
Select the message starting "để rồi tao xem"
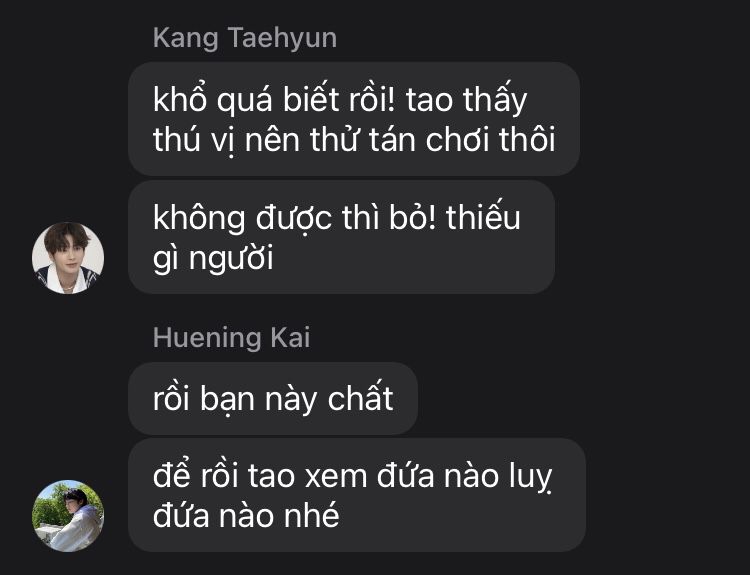(357, 495)
